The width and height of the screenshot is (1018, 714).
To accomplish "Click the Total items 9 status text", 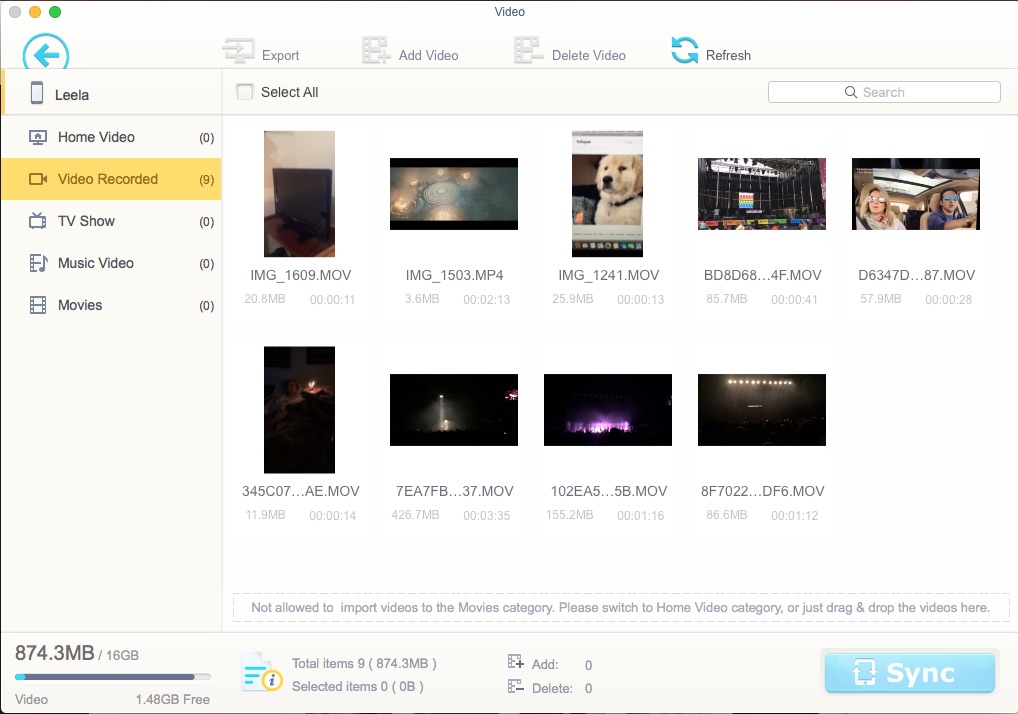I will pyautogui.click(x=364, y=663).
